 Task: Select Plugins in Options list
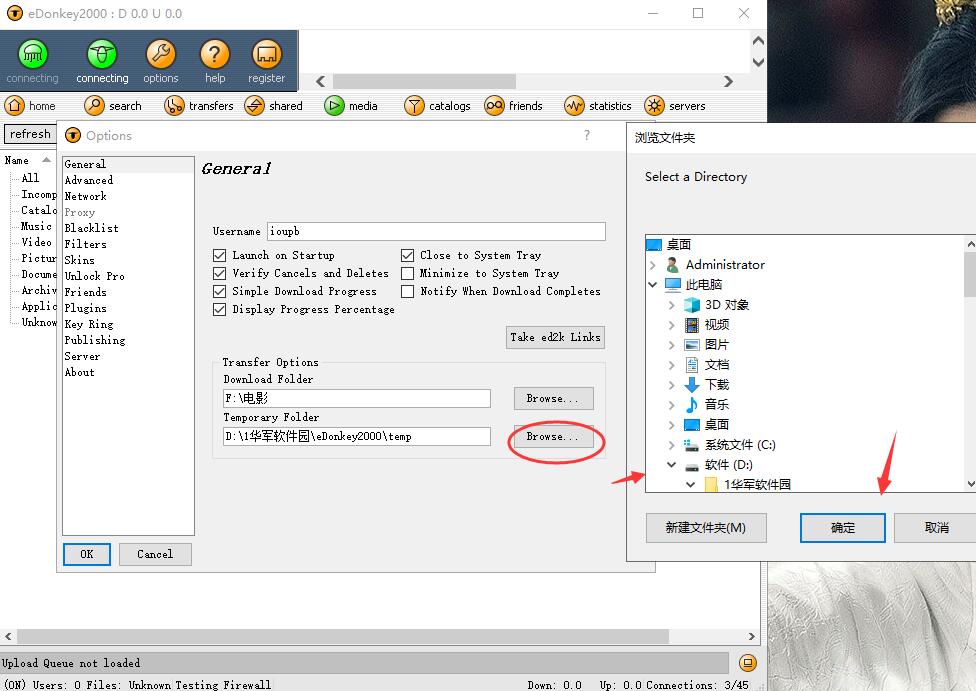(x=85, y=308)
